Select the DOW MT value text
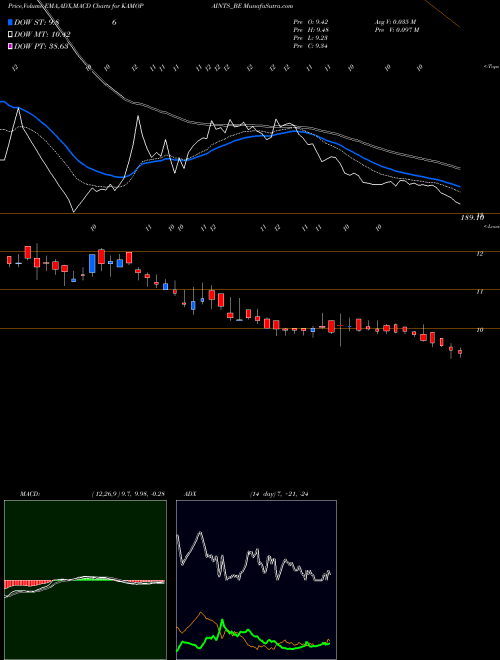The width and height of the screenshot is (500, 660). (x=42, y=34)
